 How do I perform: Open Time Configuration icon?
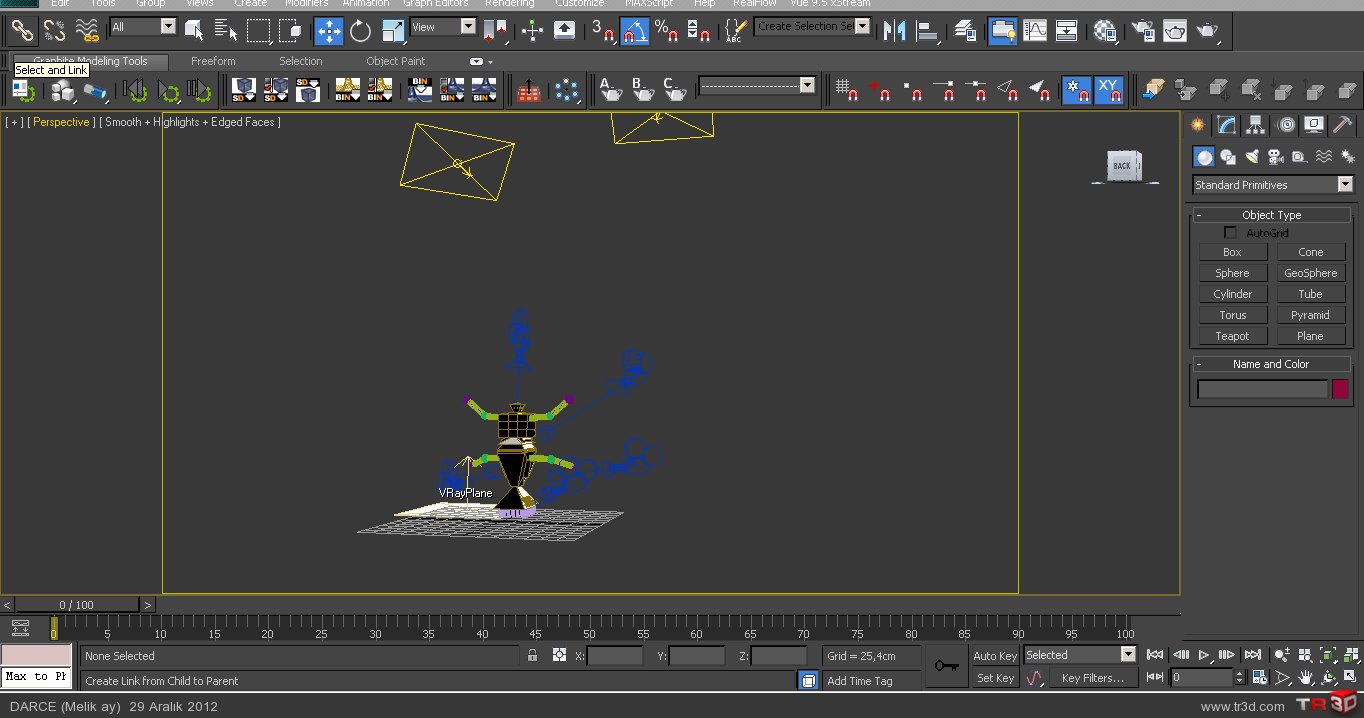pos(1258,678)
